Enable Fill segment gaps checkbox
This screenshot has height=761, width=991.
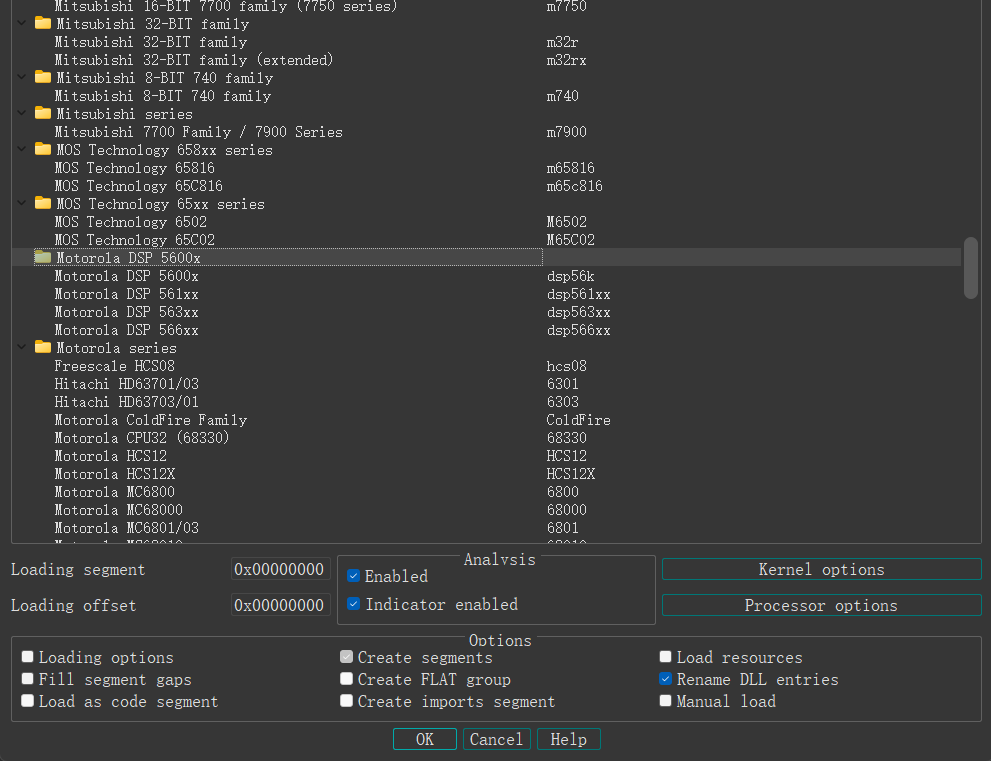(27, 679)
